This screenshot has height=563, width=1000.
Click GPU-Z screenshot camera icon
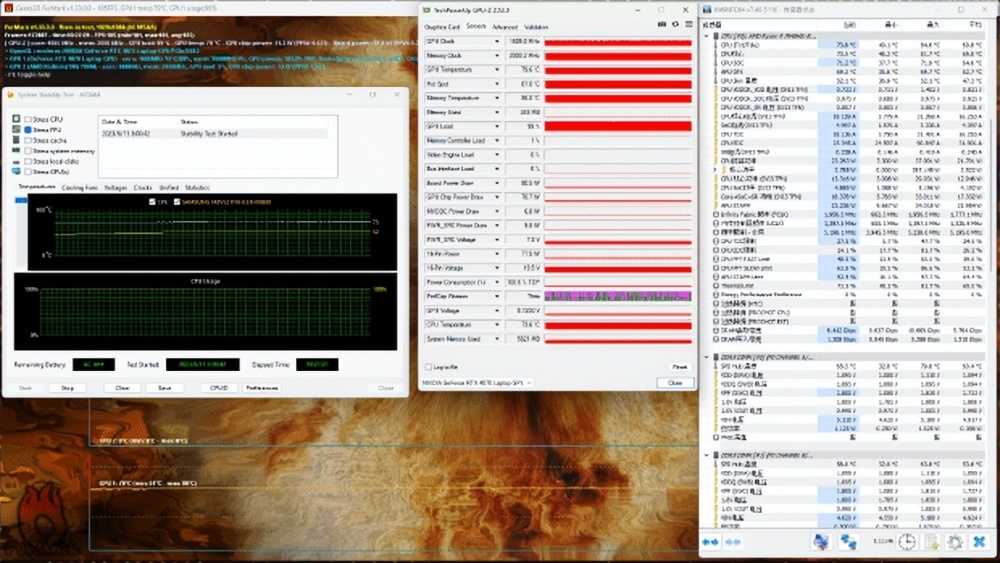(x=662, y=24)
